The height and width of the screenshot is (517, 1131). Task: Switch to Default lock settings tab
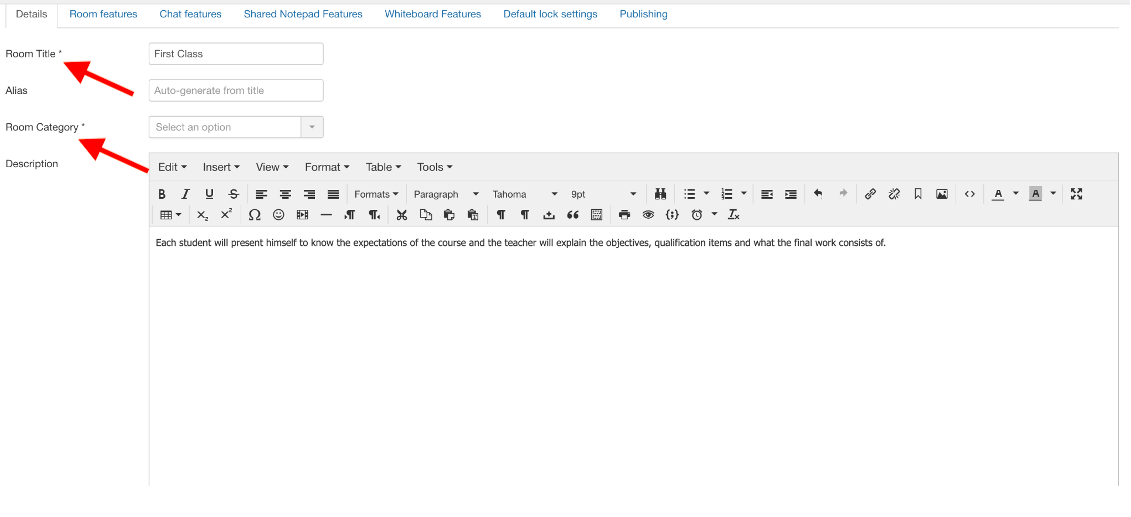tap(550, 14)
